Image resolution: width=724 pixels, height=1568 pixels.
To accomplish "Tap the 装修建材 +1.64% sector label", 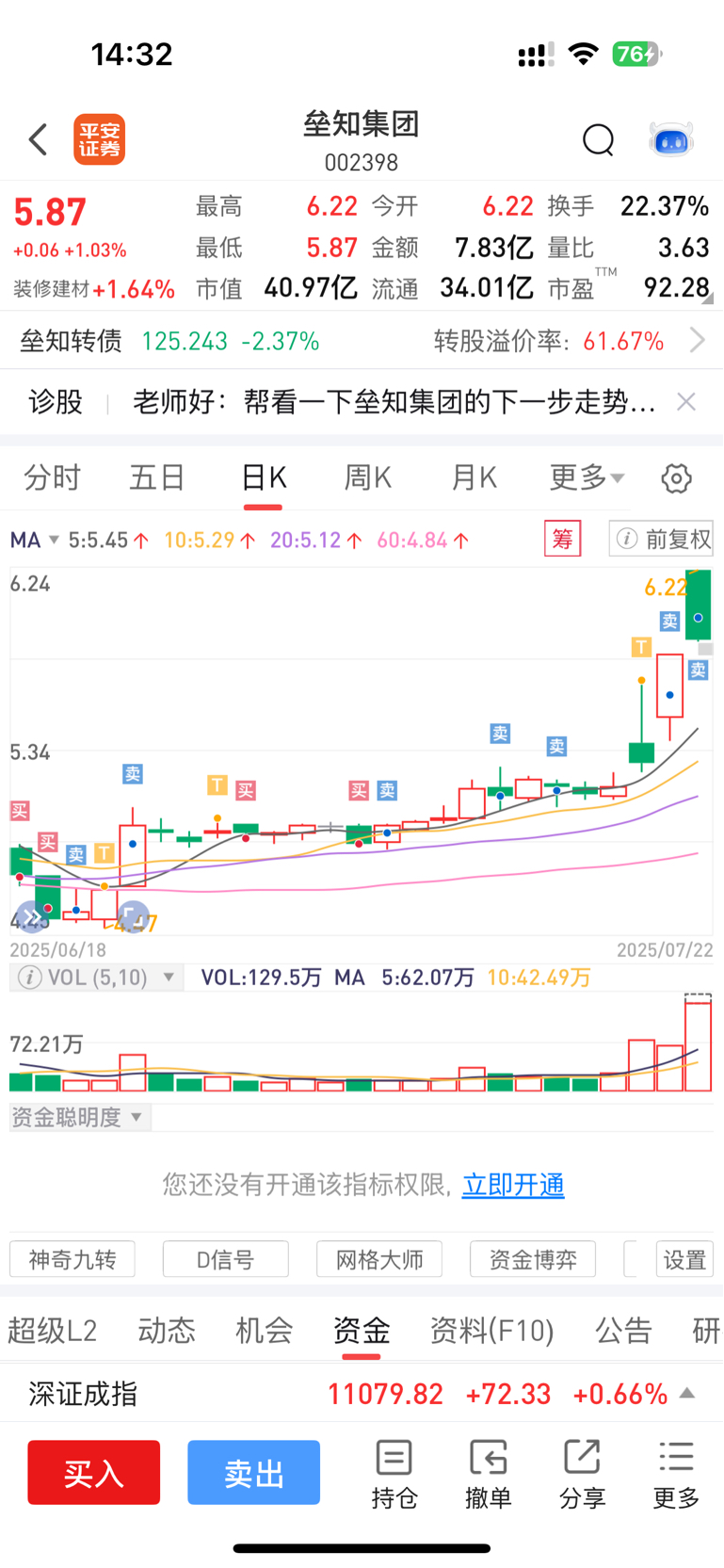I will (x=94, y=289).
